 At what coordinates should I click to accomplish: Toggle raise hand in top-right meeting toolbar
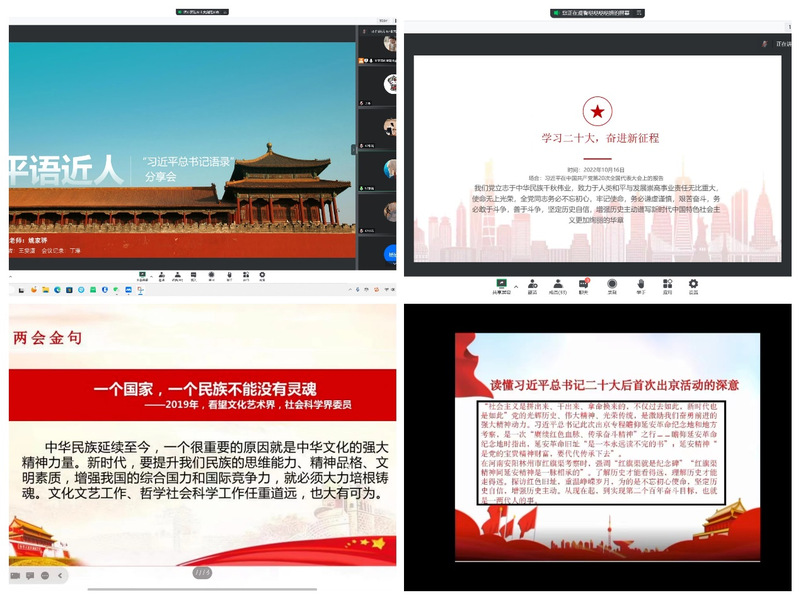pyautogui.click(x=640, y=285)
